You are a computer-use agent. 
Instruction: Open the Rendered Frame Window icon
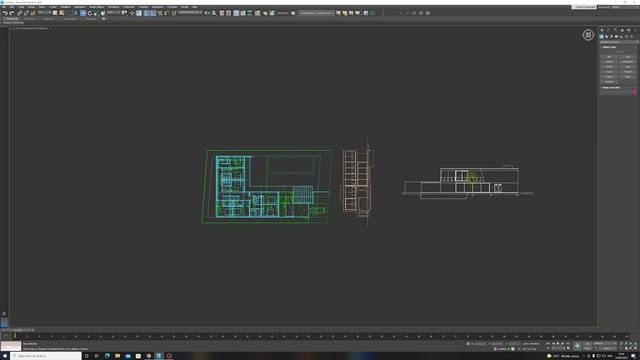272,13
